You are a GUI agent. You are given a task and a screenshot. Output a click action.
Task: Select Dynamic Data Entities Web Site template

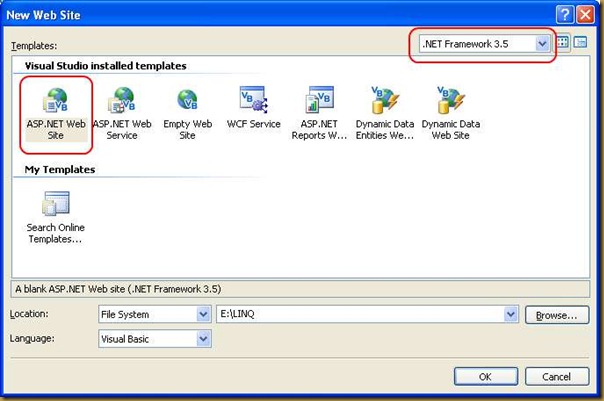pos(384,114)
